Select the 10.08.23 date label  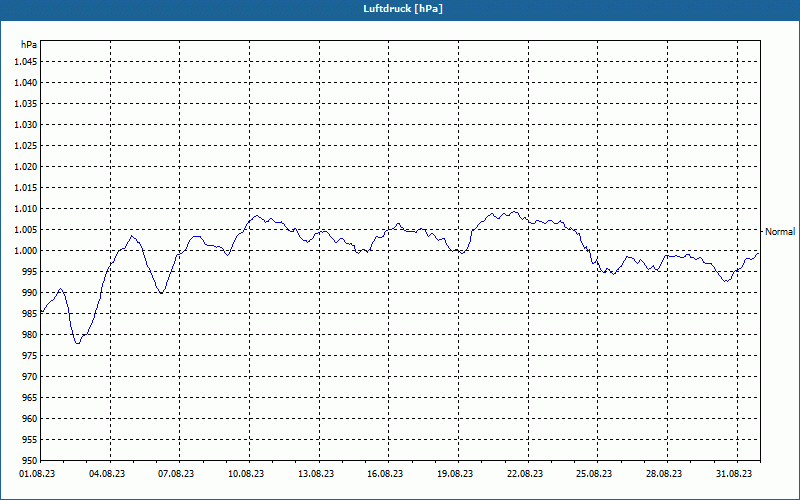[246, 474]
